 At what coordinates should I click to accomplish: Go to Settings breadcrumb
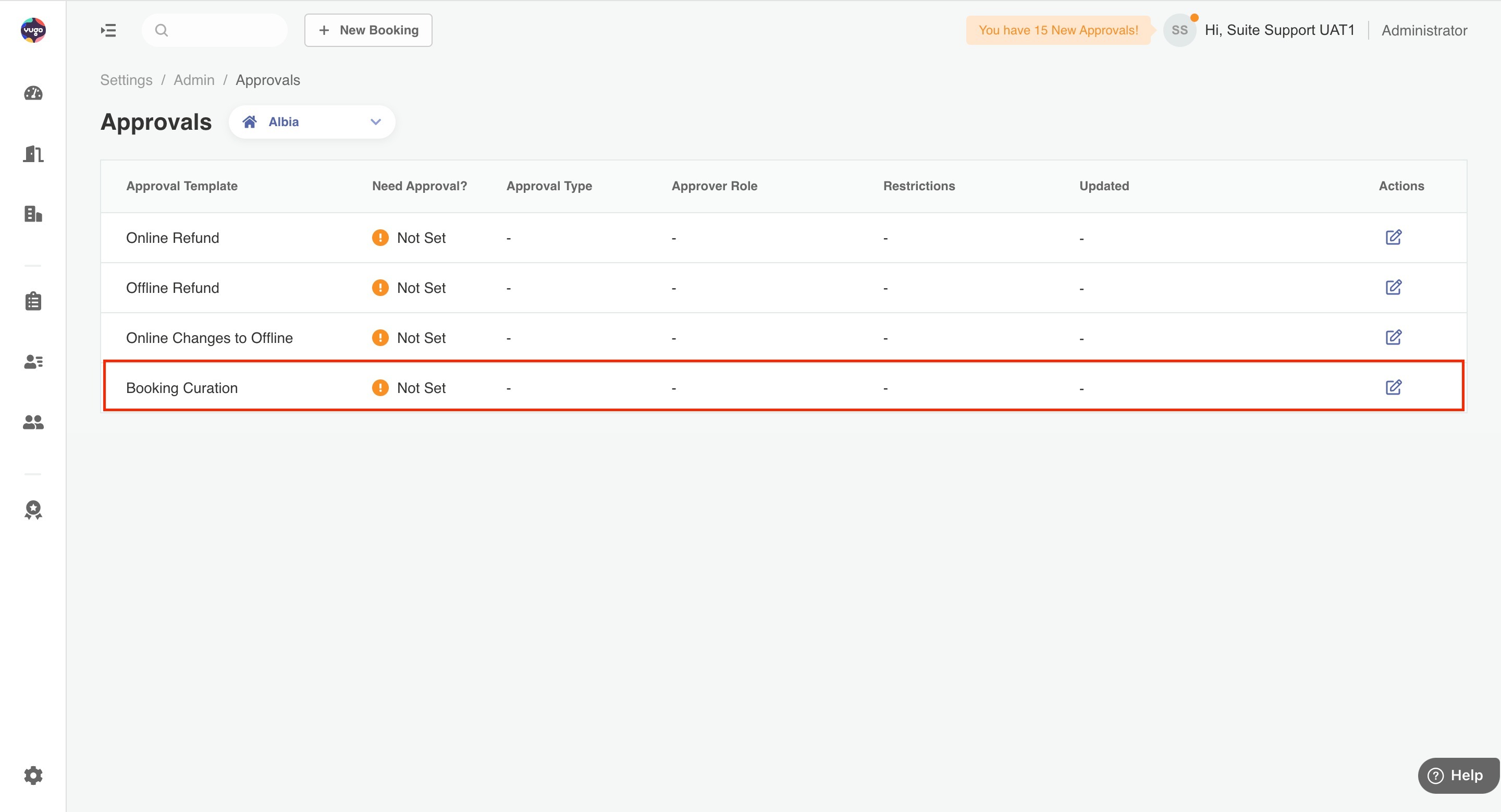127,80
